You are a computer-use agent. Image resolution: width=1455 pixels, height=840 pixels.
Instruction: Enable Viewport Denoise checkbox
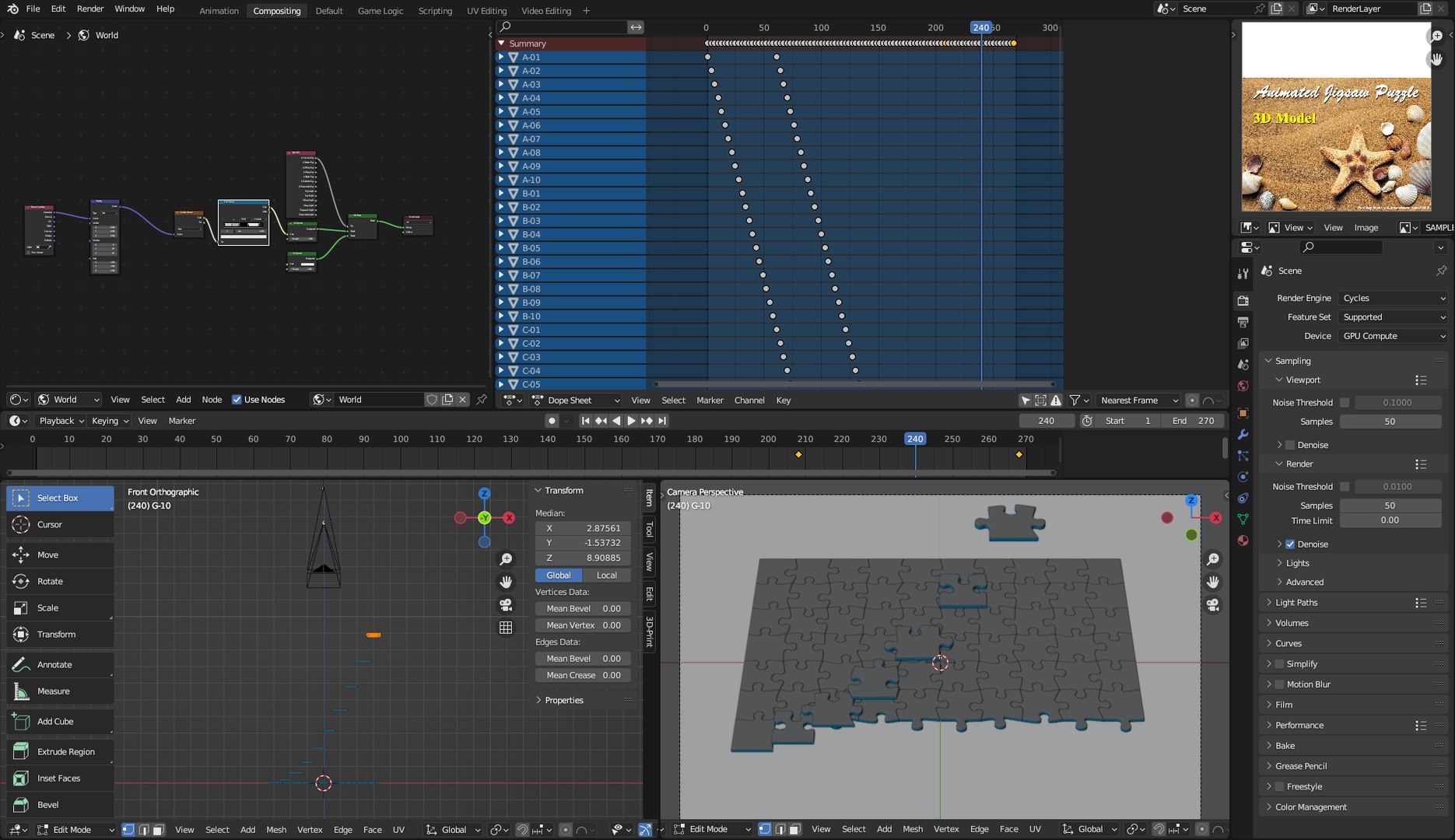coord(1290,445)
